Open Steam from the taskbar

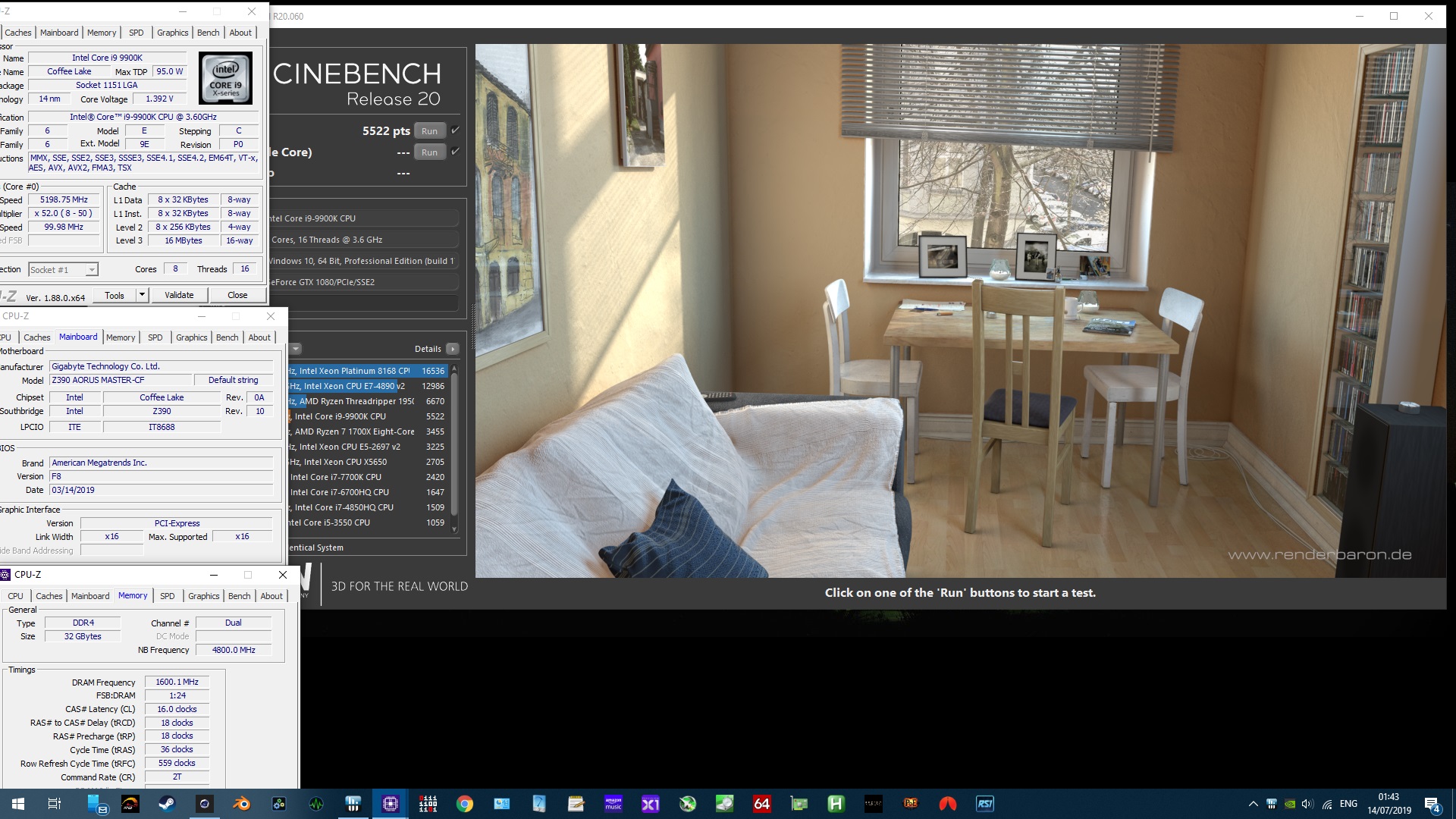pos(167,804)
